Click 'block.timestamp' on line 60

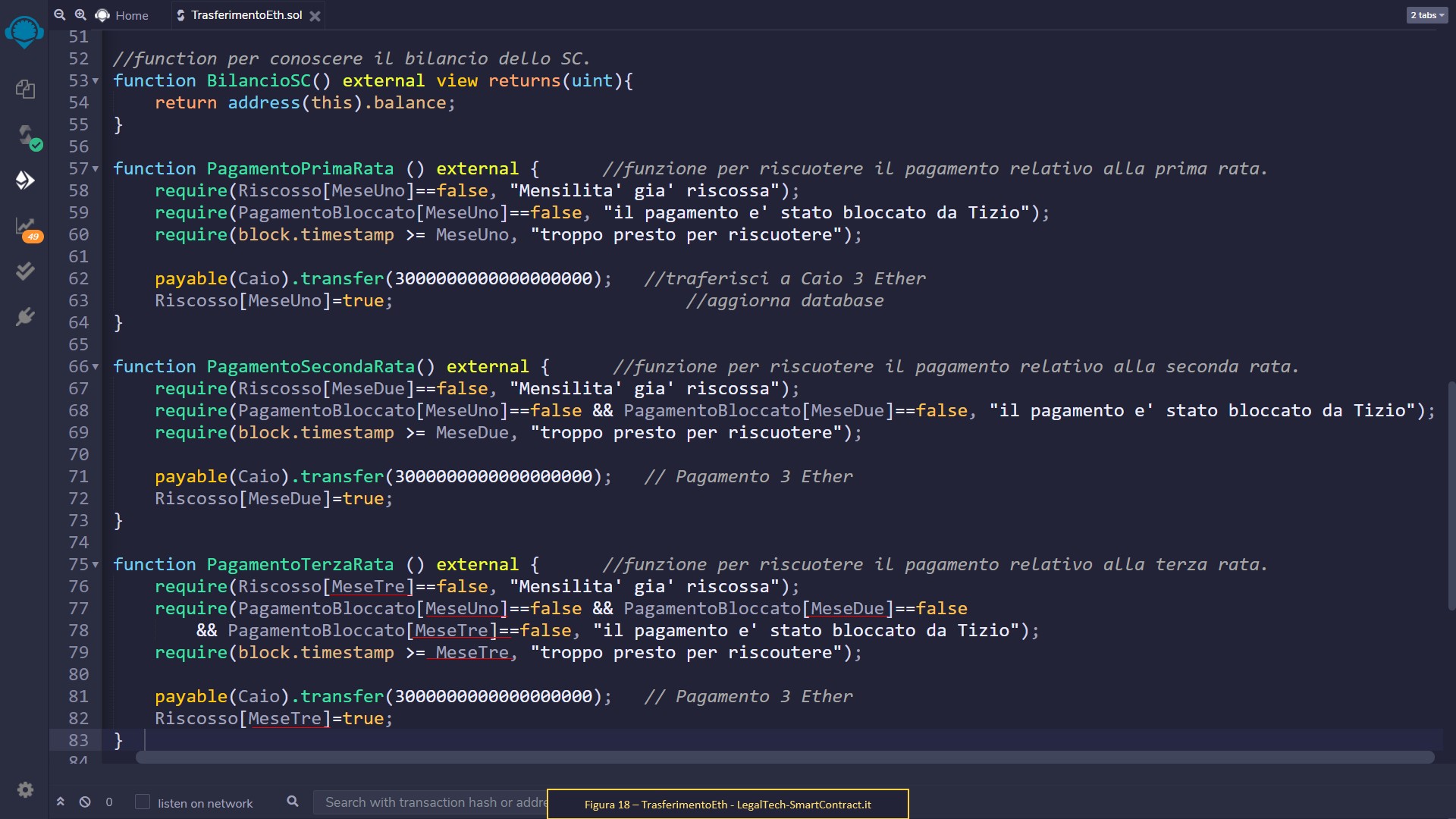[316, 234]
